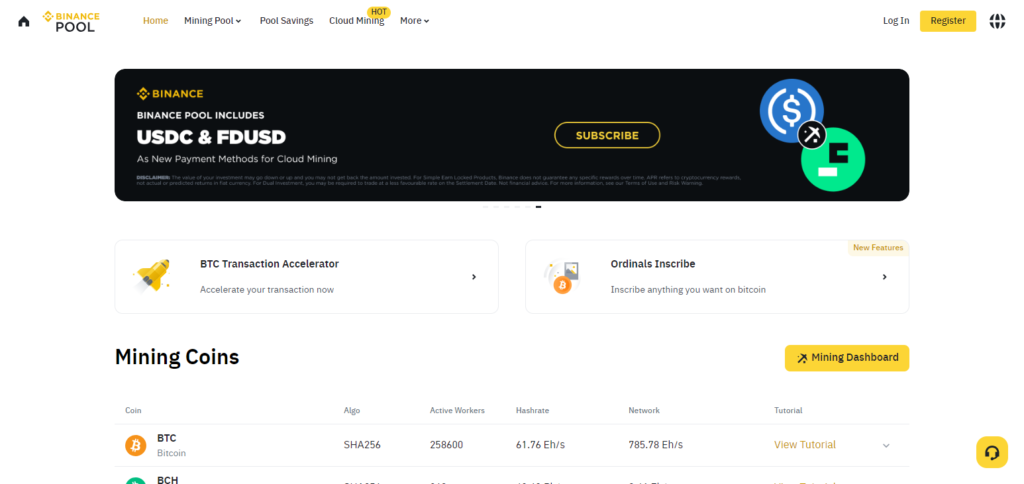This screenshot has height=484, width=1024.
Task: Click the orange Bitcoin coin icon
Action: (x=136, y=445)
